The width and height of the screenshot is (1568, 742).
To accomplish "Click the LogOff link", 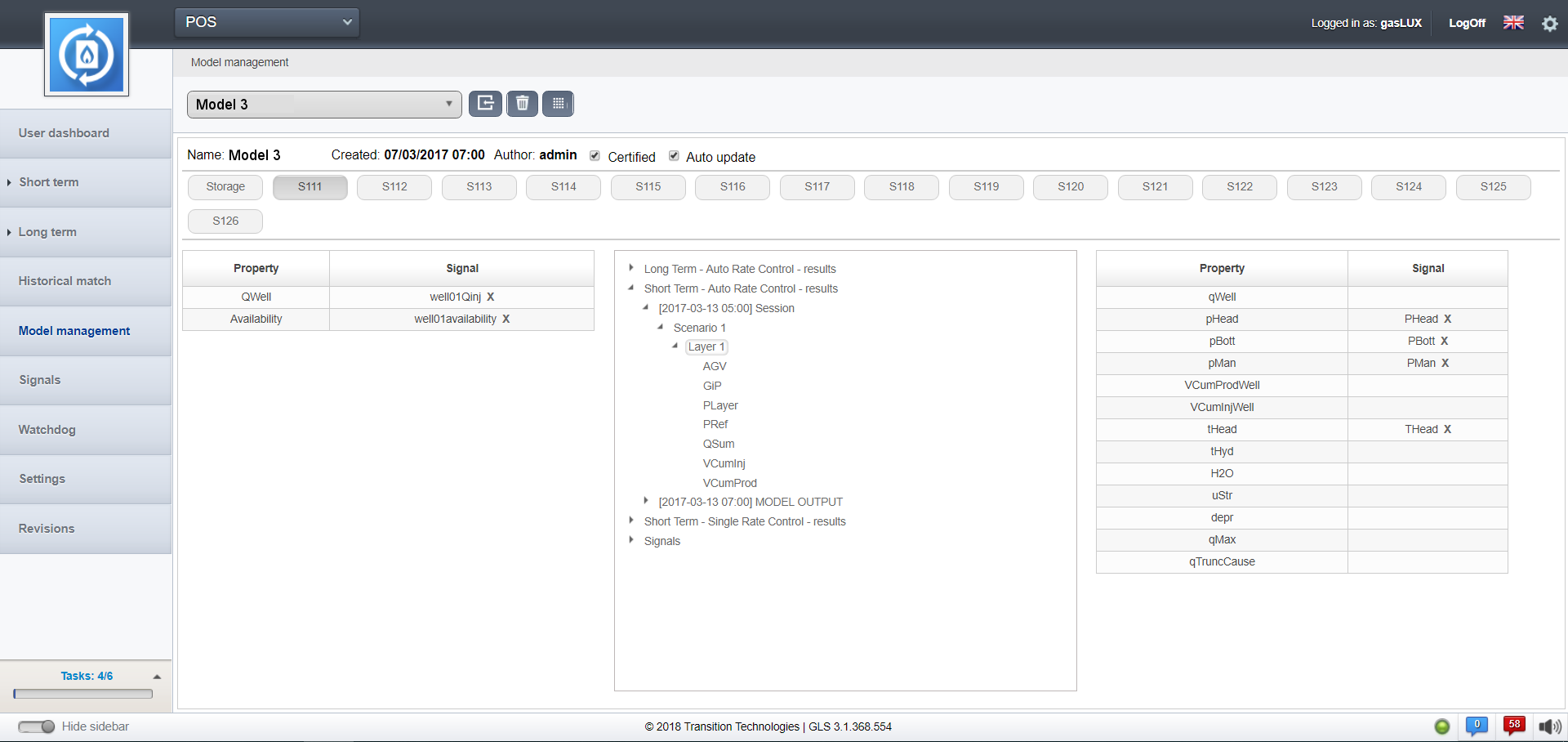I will point(1467,23).
